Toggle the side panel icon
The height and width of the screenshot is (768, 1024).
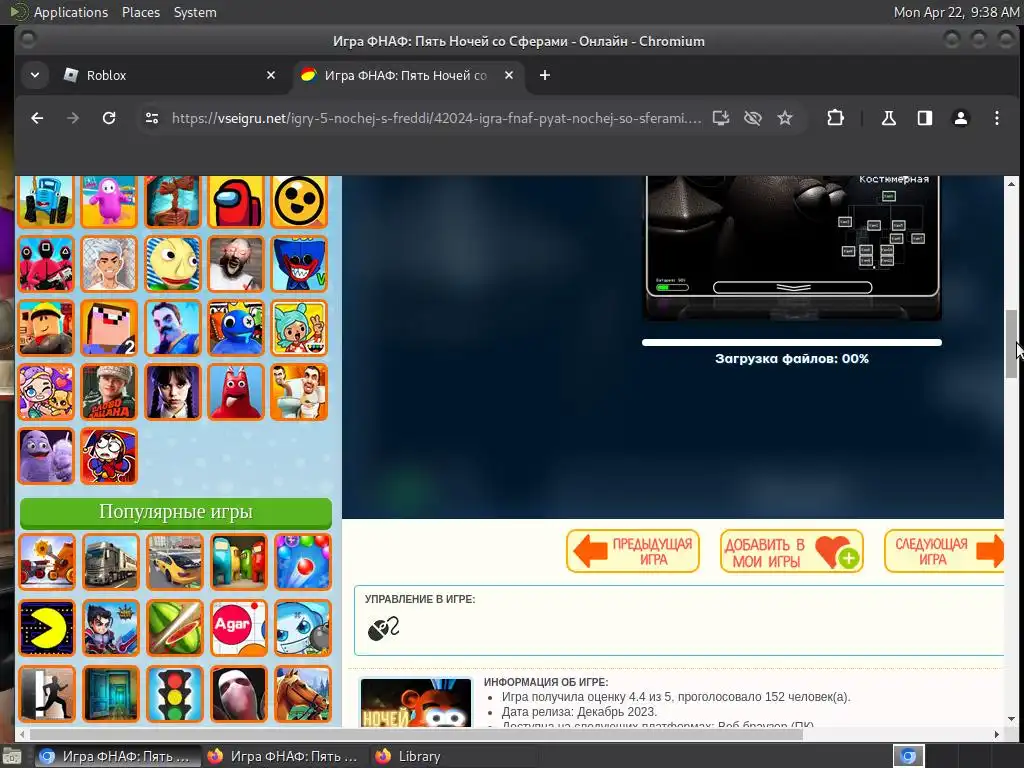[925, 118]
